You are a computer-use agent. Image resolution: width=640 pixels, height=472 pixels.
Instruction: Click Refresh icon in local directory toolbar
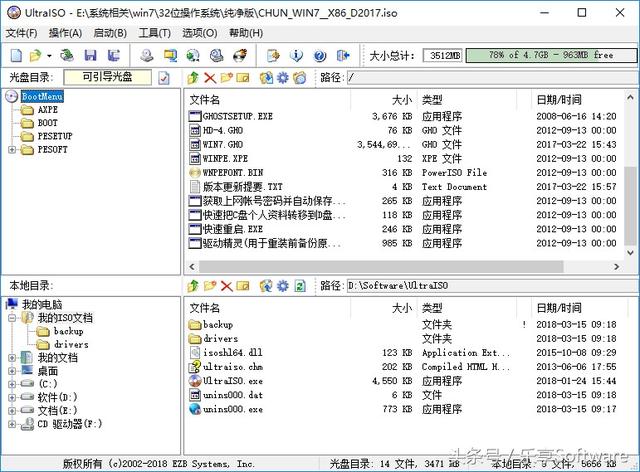(x=300, y=286)
